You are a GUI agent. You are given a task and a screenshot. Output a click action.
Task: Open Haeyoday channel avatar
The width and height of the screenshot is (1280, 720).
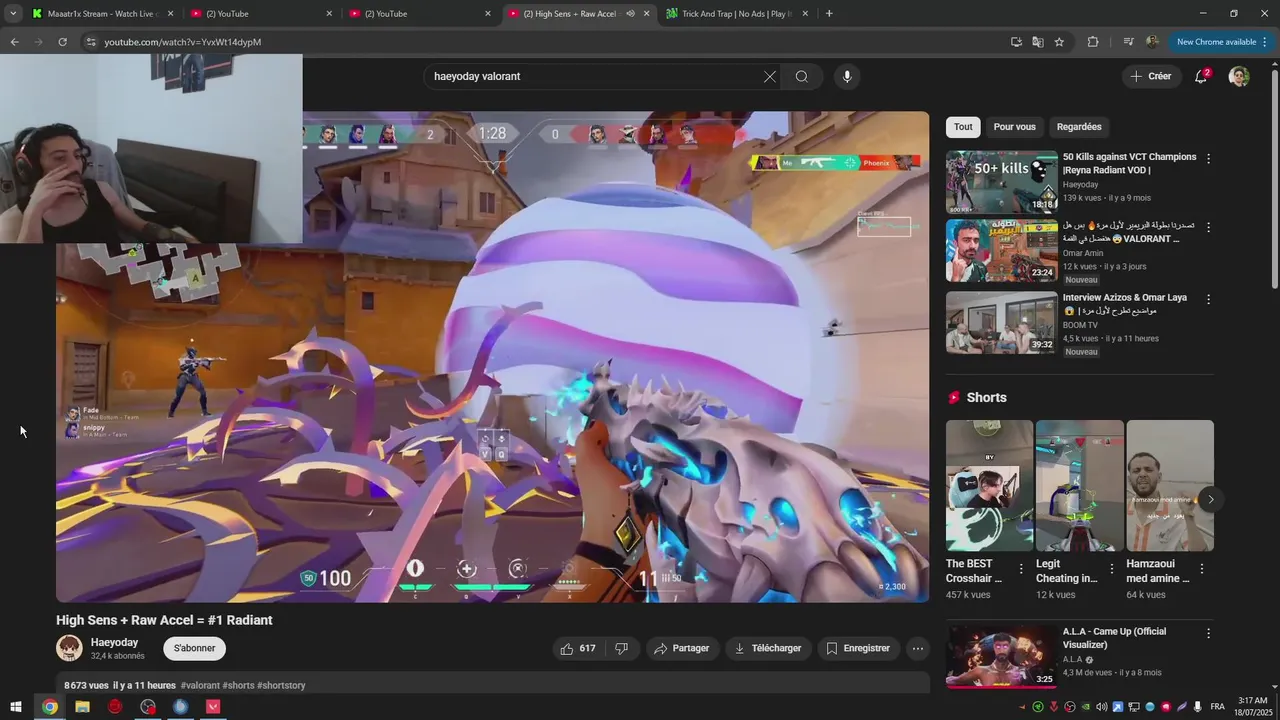tap(69, 648)
